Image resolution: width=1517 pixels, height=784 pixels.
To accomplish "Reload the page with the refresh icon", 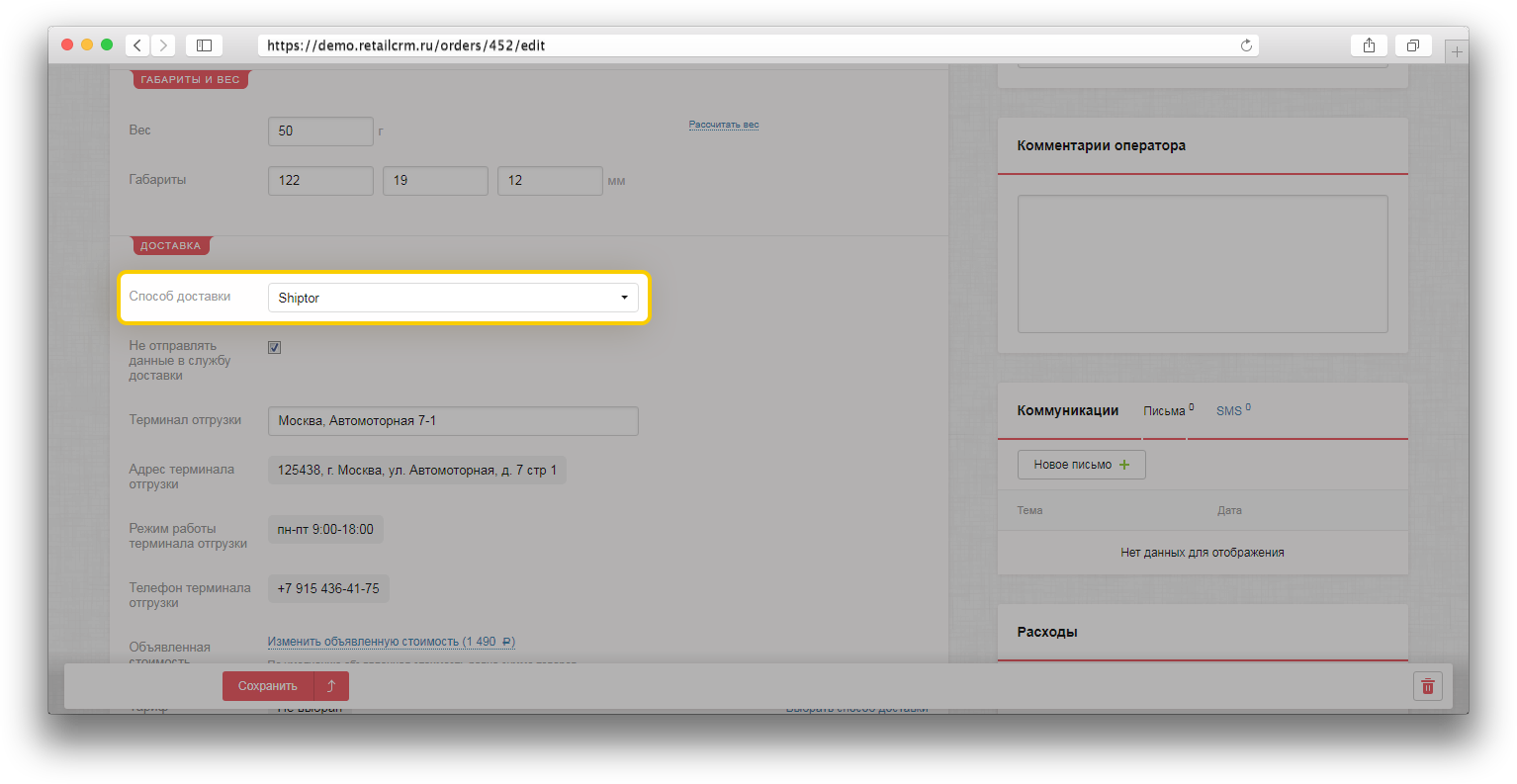I will click(x=1246, y=45).
